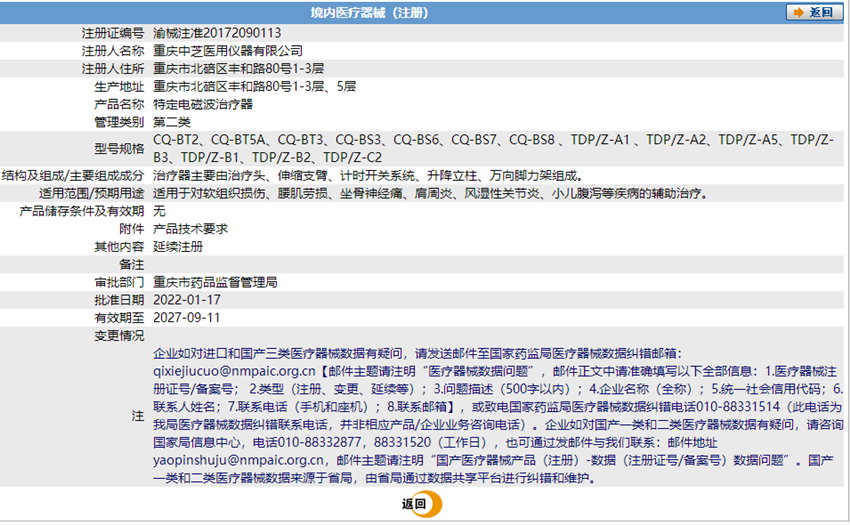The height and width of the screenshot is (525, 850).
Task: Select the registrant address 重庆市北碚区丰和路80号1-3层
Action: pos(239,69)
